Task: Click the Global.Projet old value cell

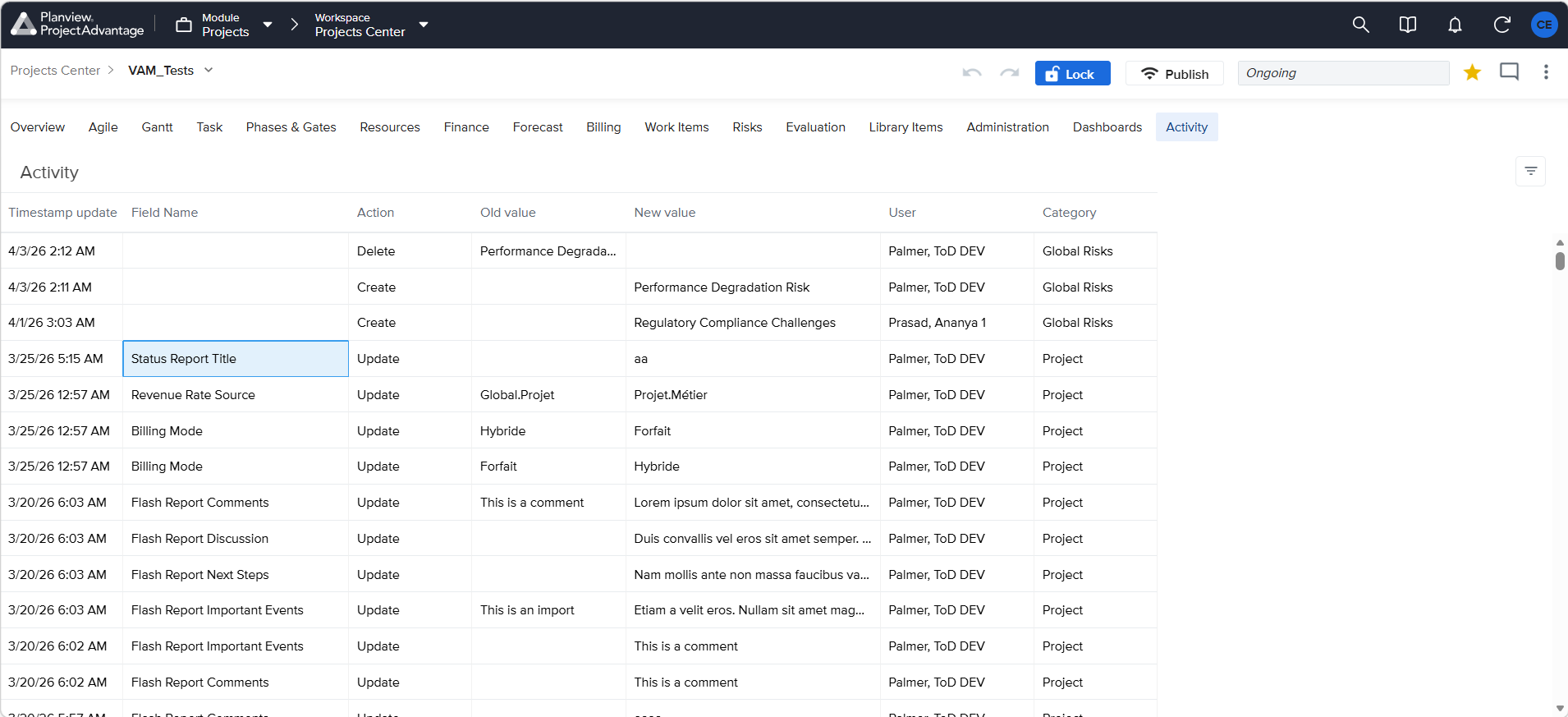Action: pyautogui.click(x=549, y=395)
